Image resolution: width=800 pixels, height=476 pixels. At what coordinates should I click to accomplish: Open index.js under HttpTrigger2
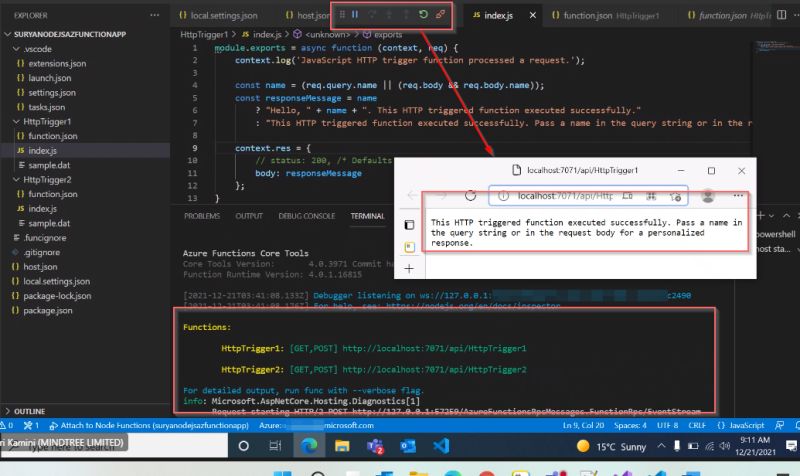click(x=42, y=209)
